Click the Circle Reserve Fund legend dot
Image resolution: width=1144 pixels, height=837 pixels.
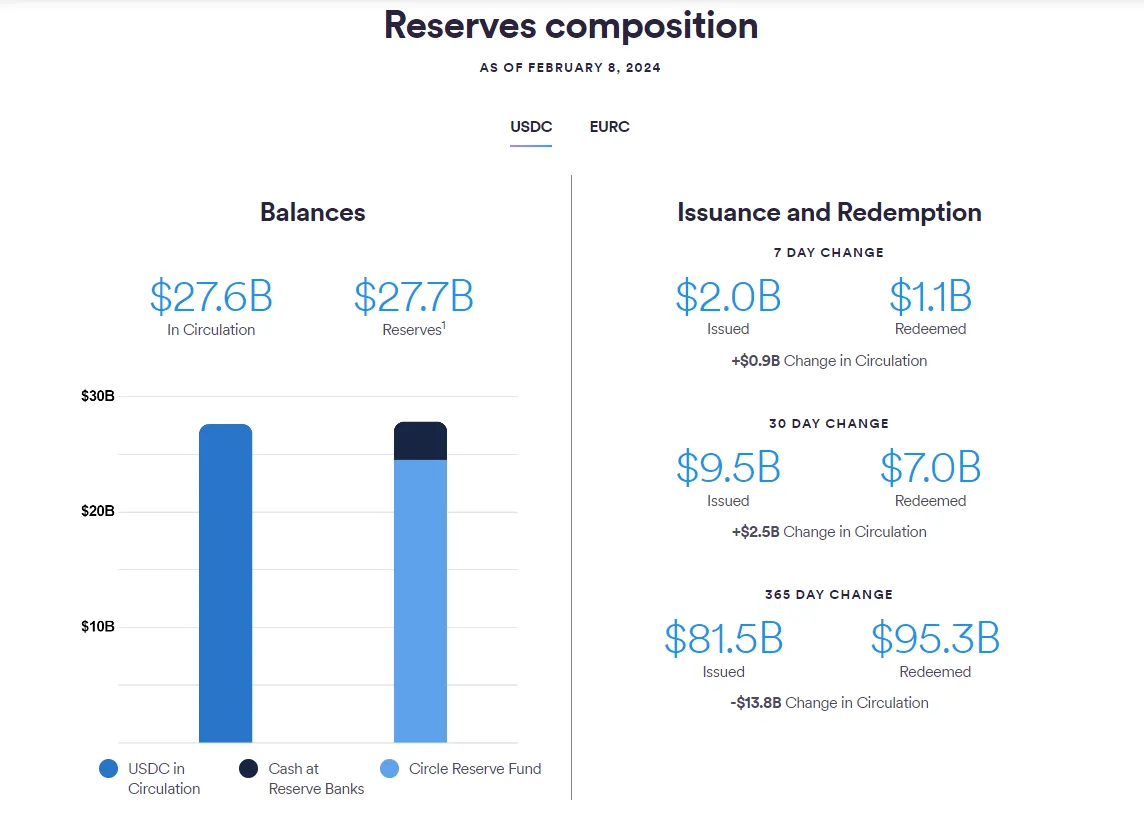pos(390,769)
